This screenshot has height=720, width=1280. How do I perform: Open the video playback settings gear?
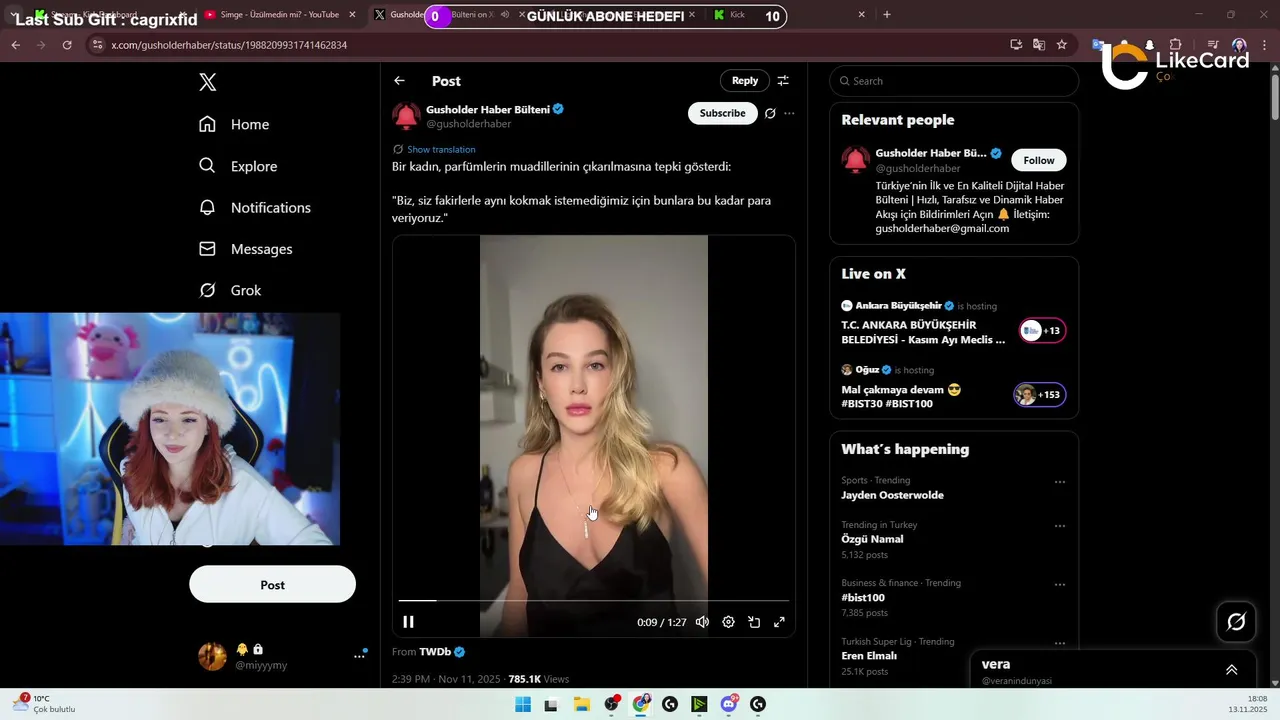click(728, 622)
